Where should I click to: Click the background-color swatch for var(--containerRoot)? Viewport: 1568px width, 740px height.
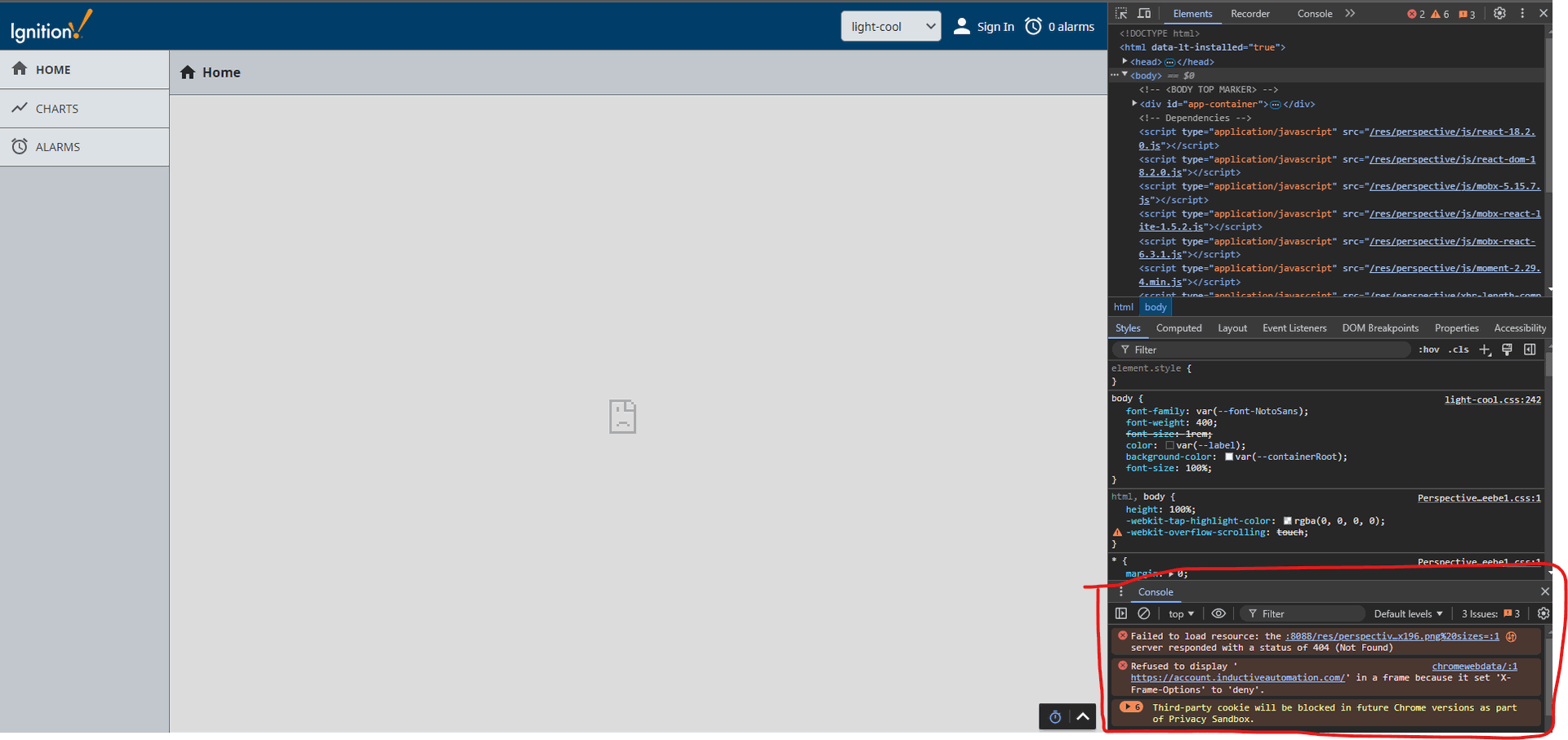tap(1229, 457)
